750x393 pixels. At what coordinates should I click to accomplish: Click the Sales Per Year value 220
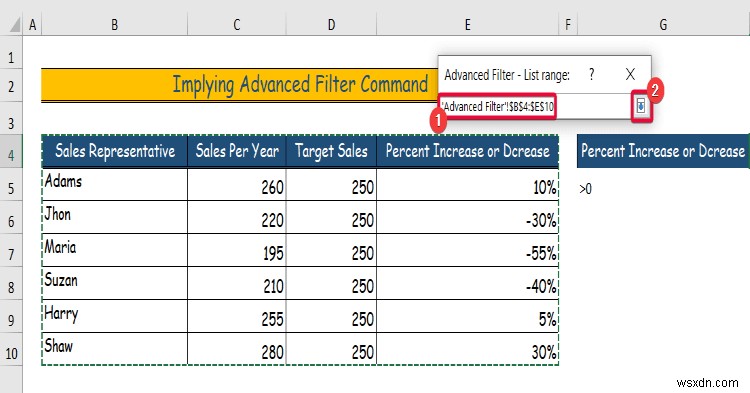click(x=237, y=217)
